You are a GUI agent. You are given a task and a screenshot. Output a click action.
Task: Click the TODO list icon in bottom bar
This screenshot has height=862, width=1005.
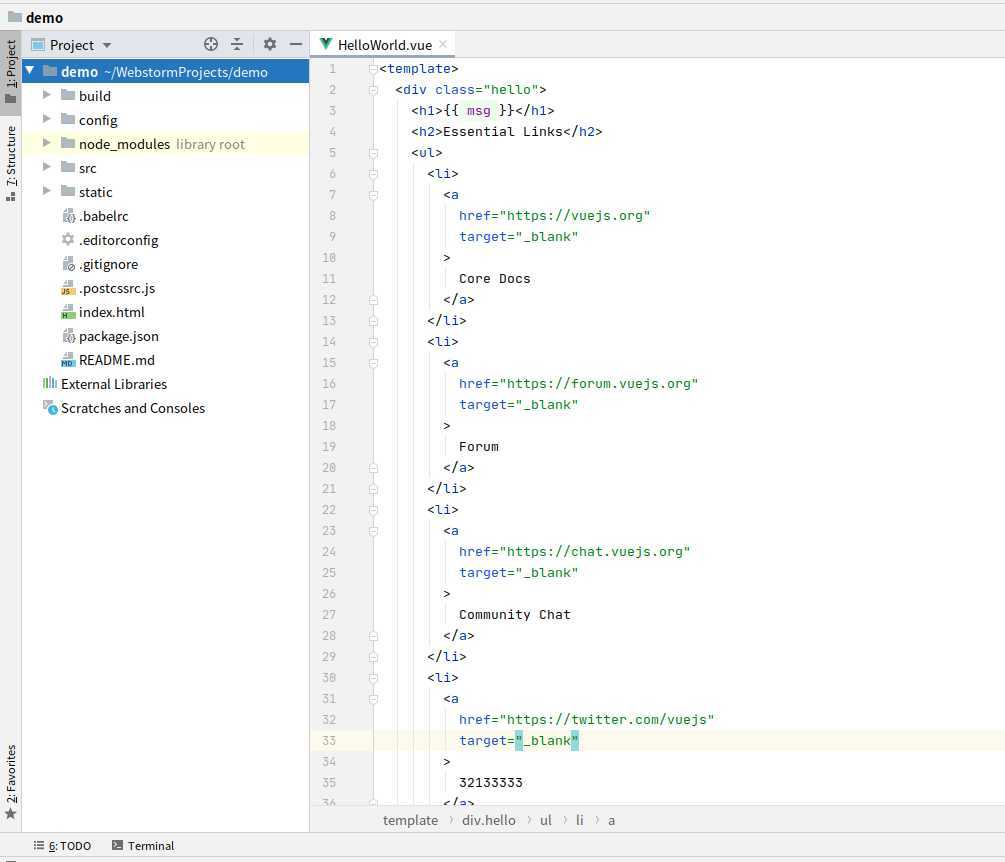pyautogui.click(x=39, y=845)
